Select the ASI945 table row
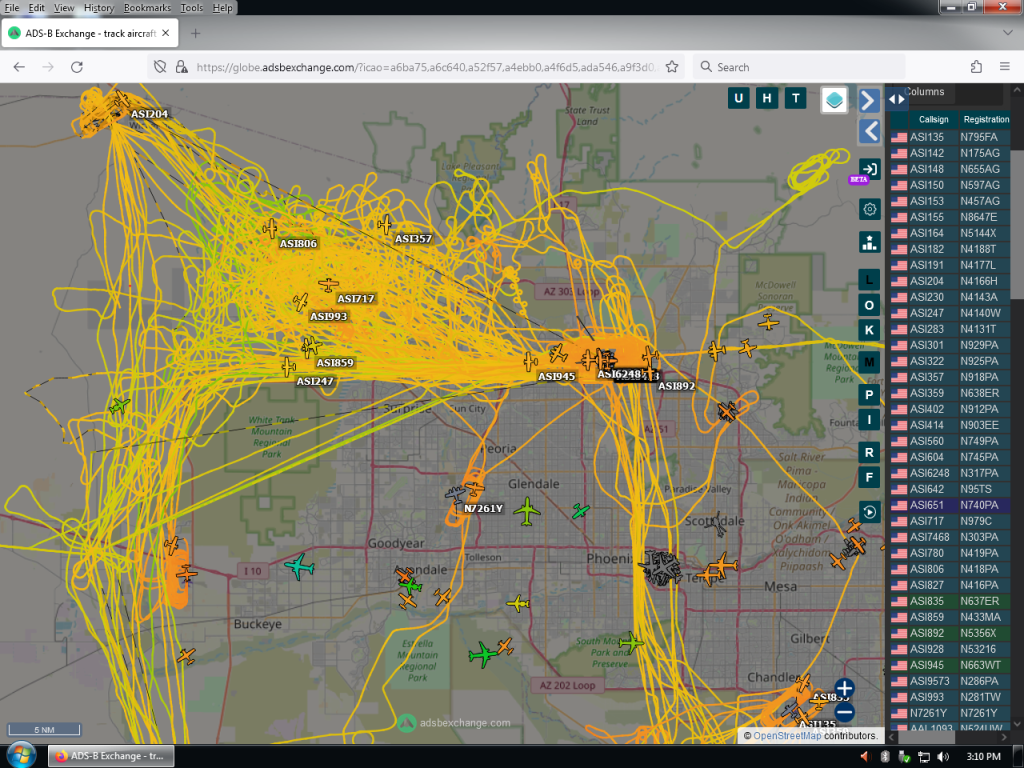Screen dimensions: 1024x768 tap(950, 665)
